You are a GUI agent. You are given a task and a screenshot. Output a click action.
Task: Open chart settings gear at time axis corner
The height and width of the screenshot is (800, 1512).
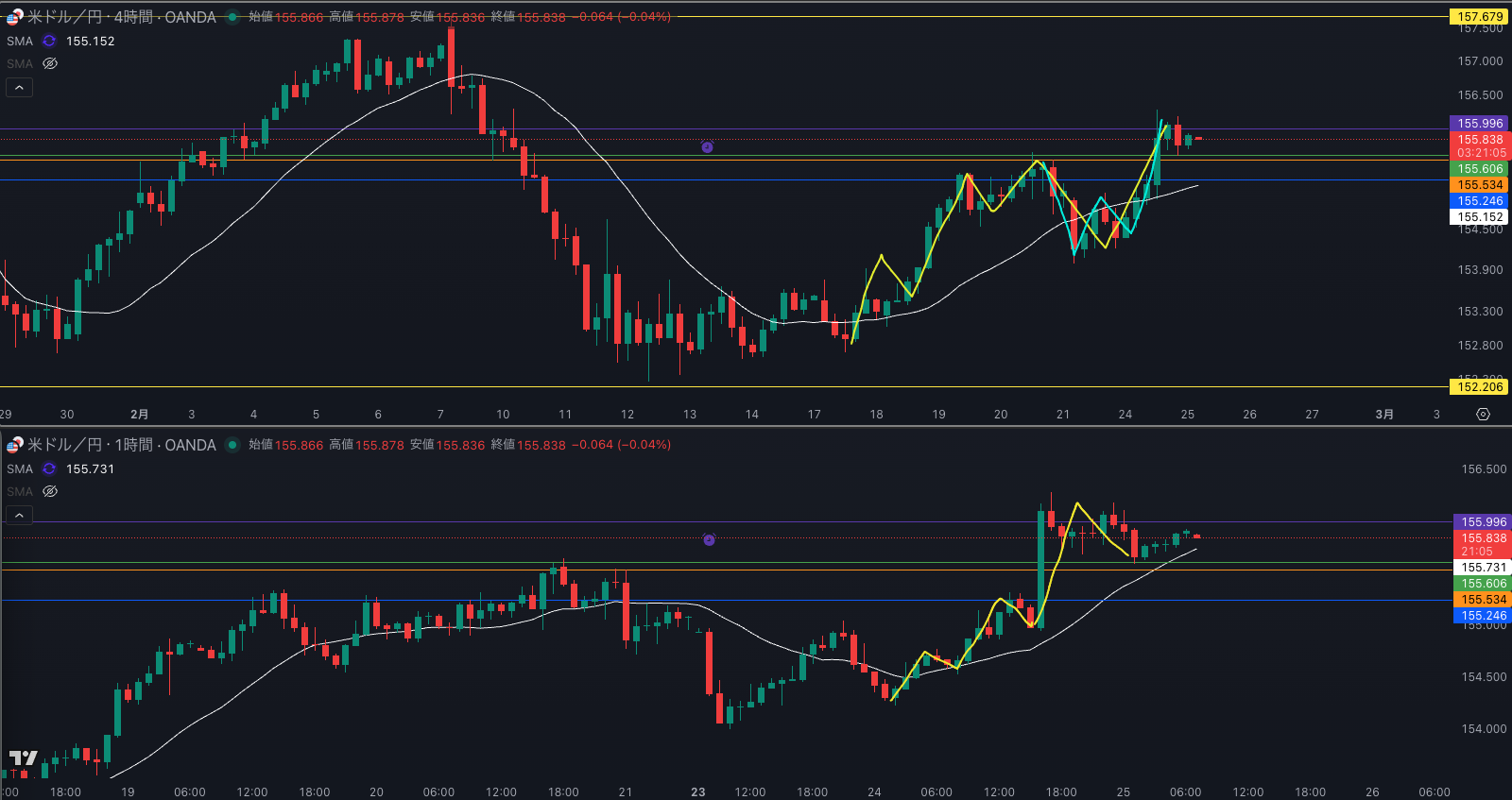pos(1483,415)
